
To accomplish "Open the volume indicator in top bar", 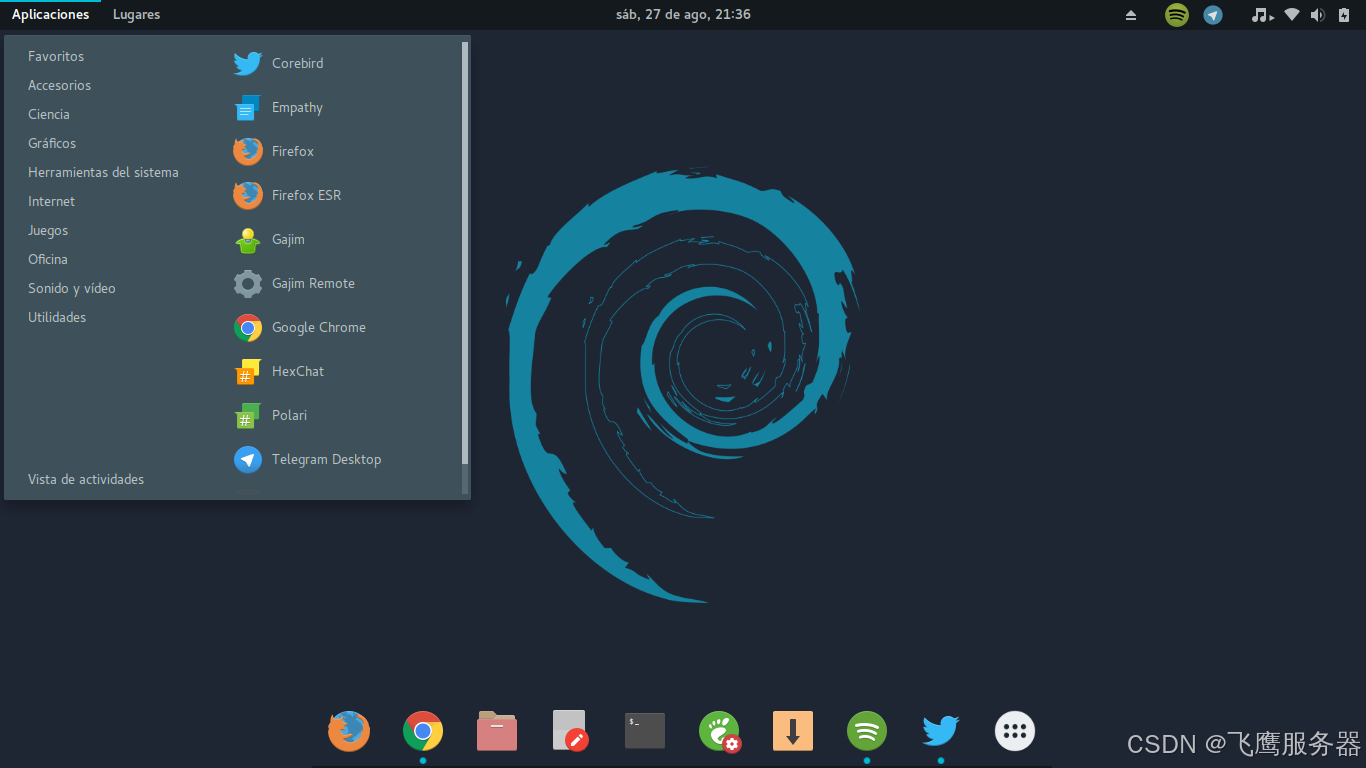I will coord(1318,15).
